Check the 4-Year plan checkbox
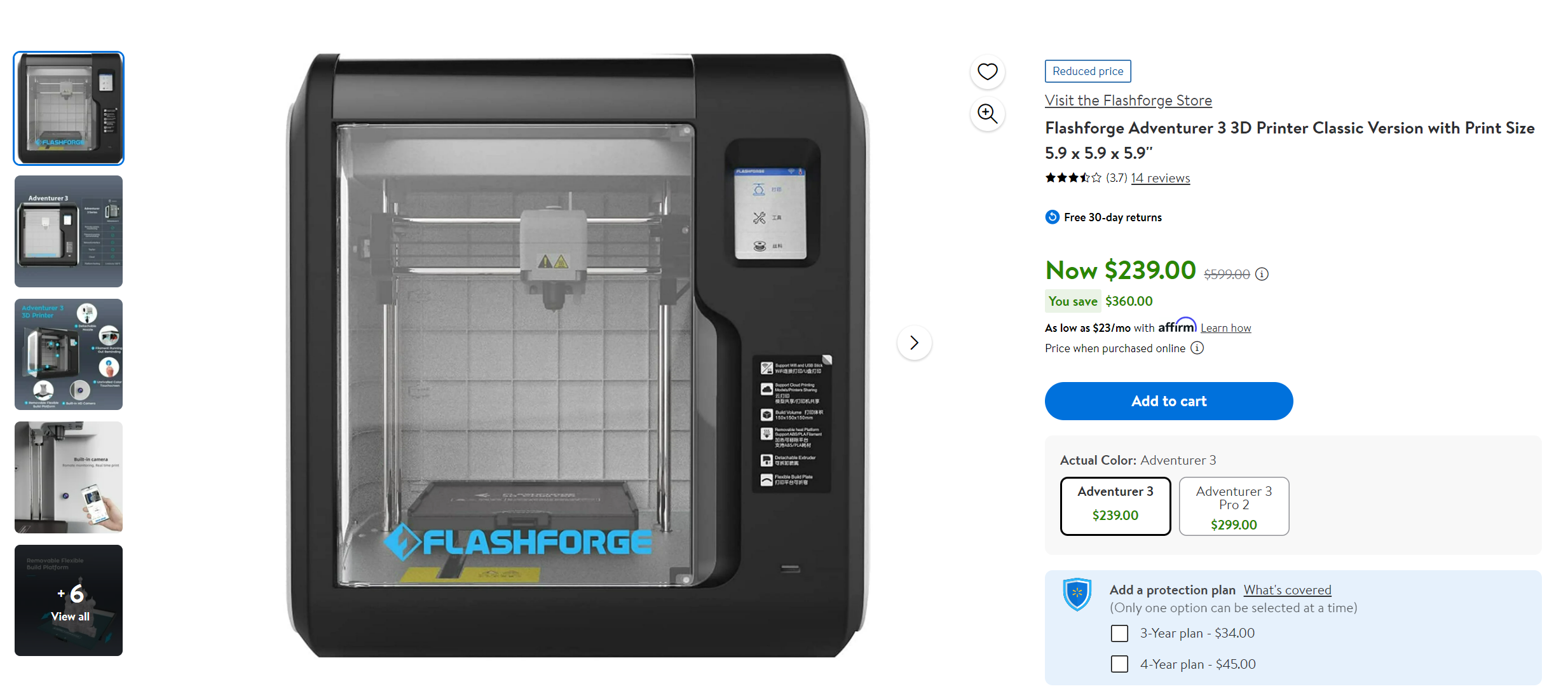This screenshot has height=691, width=1568. pyautogui.click(x=1119, y=664)
